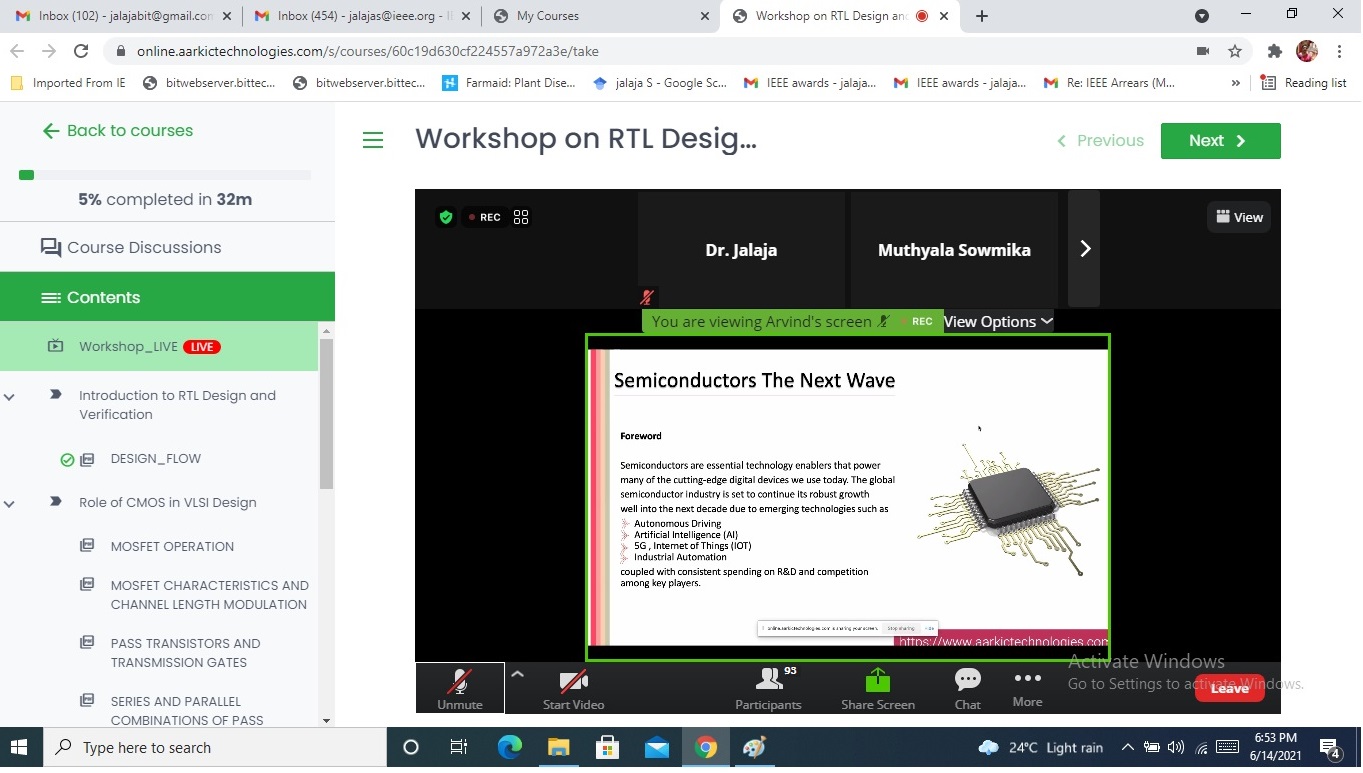The height and width of the screenshot is (773, 1363).
Task: Click the green Next button
Action: pos(1219,141)
